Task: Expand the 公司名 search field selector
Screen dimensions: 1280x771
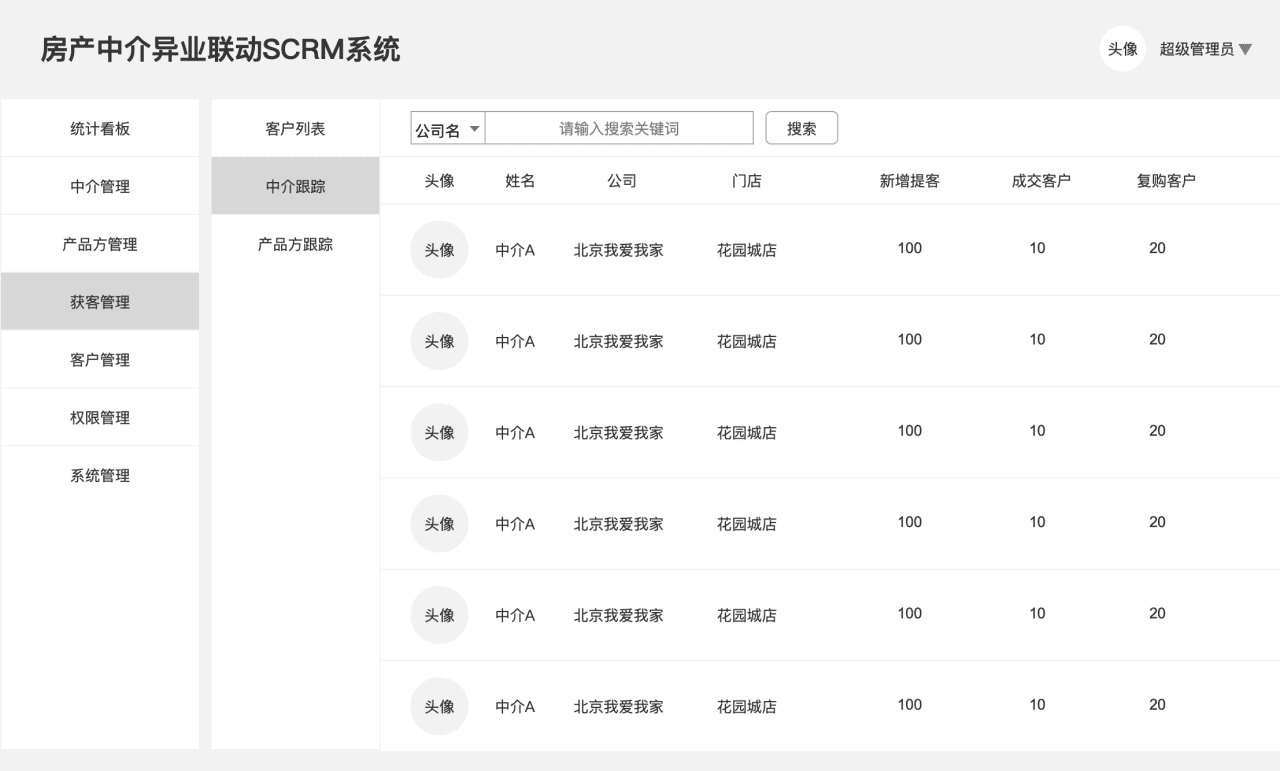Action: point(448,129)
